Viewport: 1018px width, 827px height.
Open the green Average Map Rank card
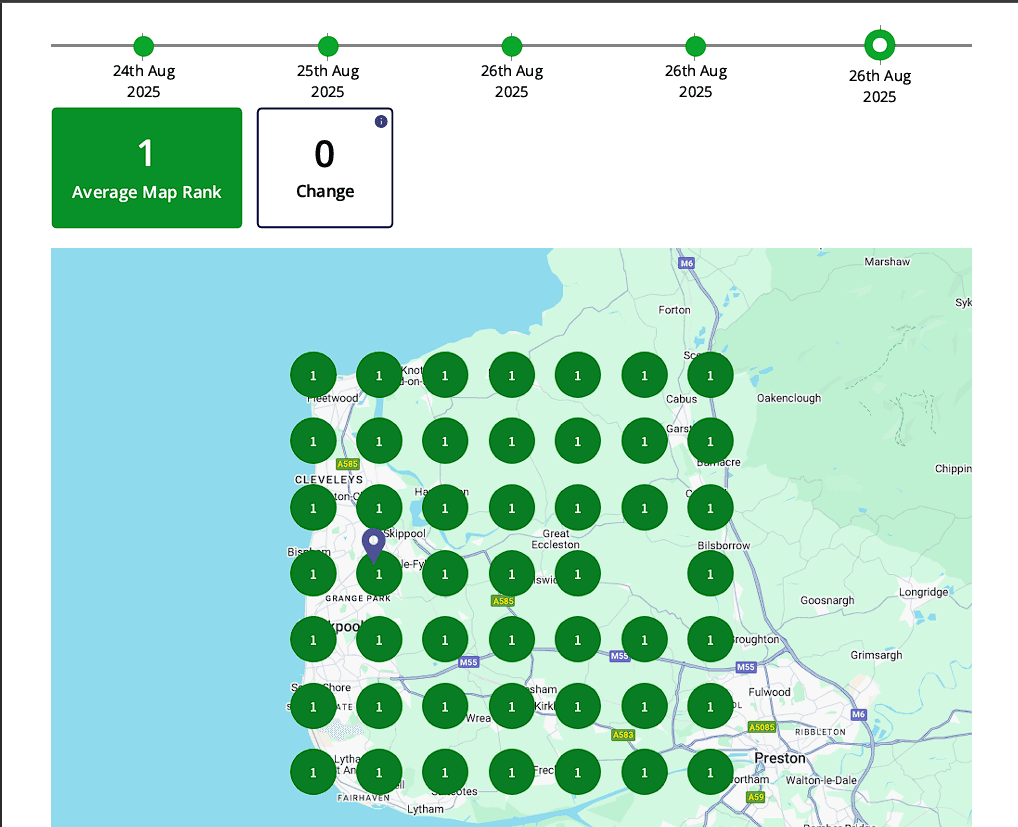pyautogui.click(x=147, y=168)
